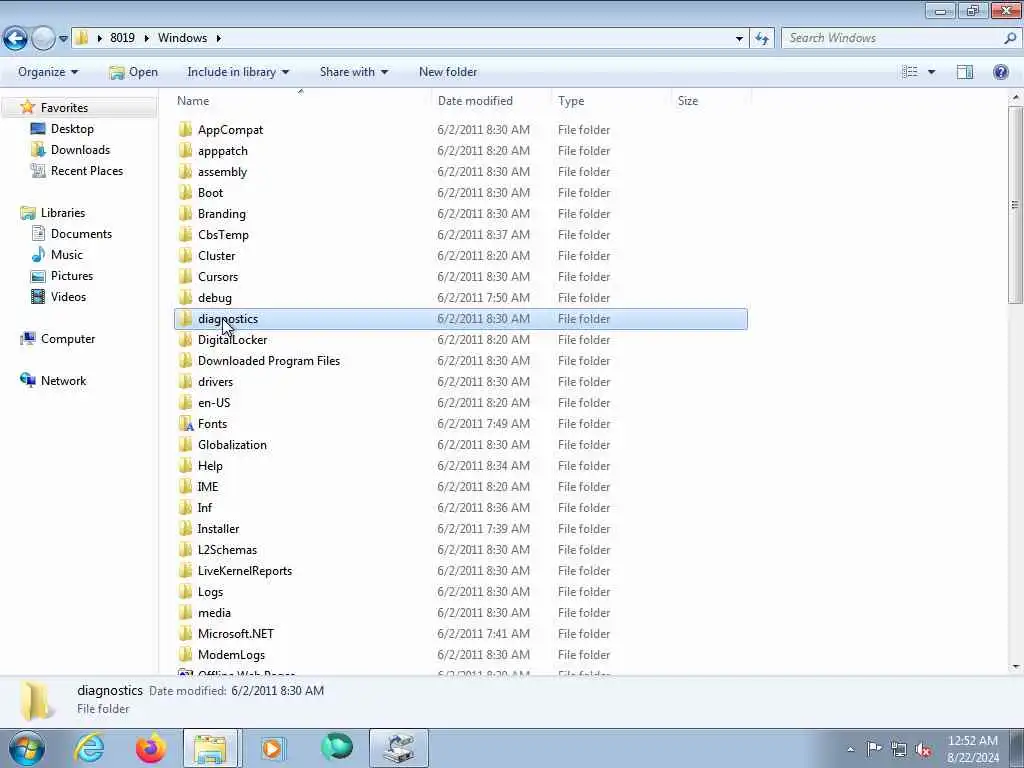Open the Share with menu
The image size is (1024, 768).
pos(353,72)
